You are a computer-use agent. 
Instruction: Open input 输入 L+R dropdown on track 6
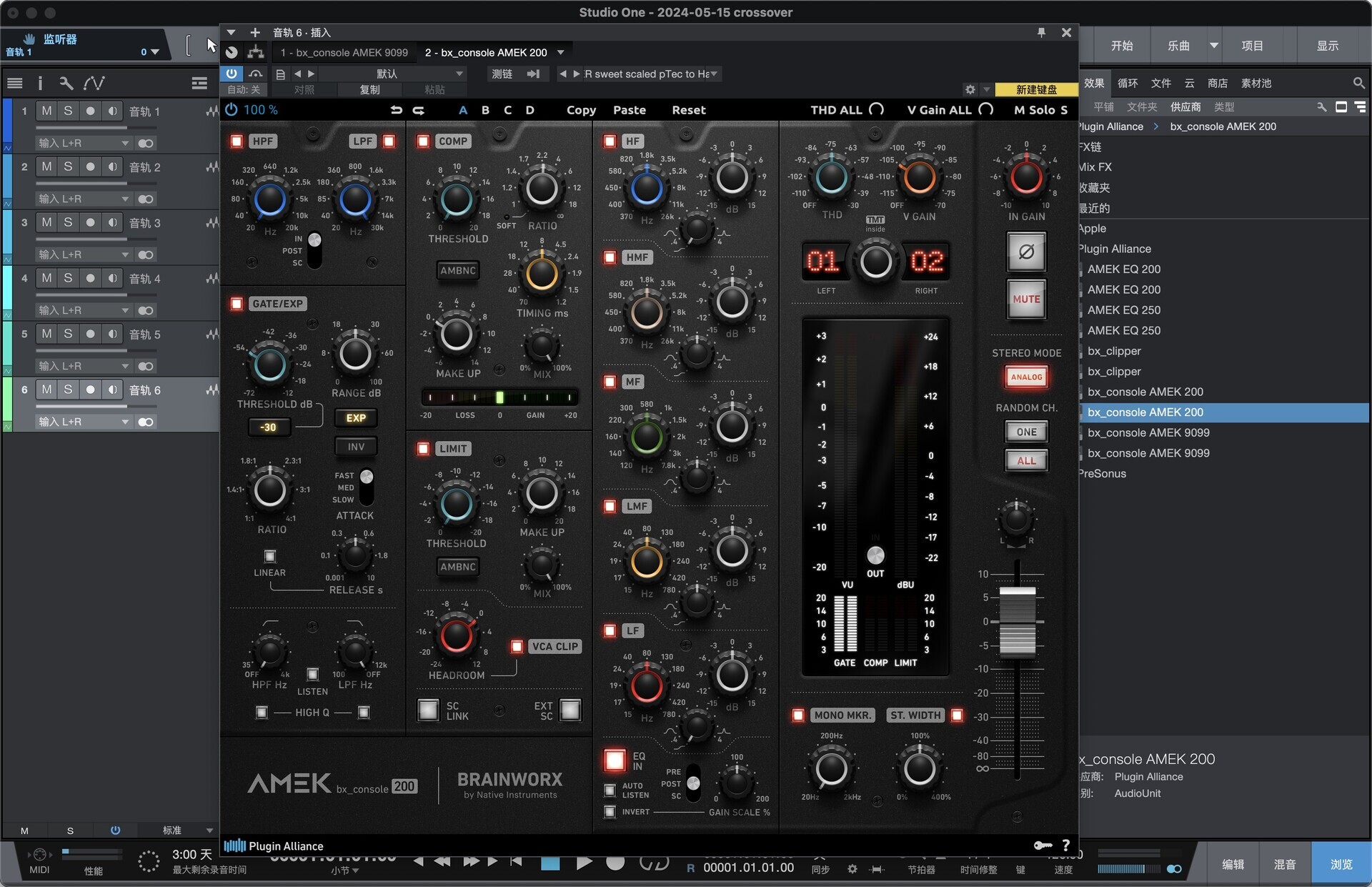83,422
